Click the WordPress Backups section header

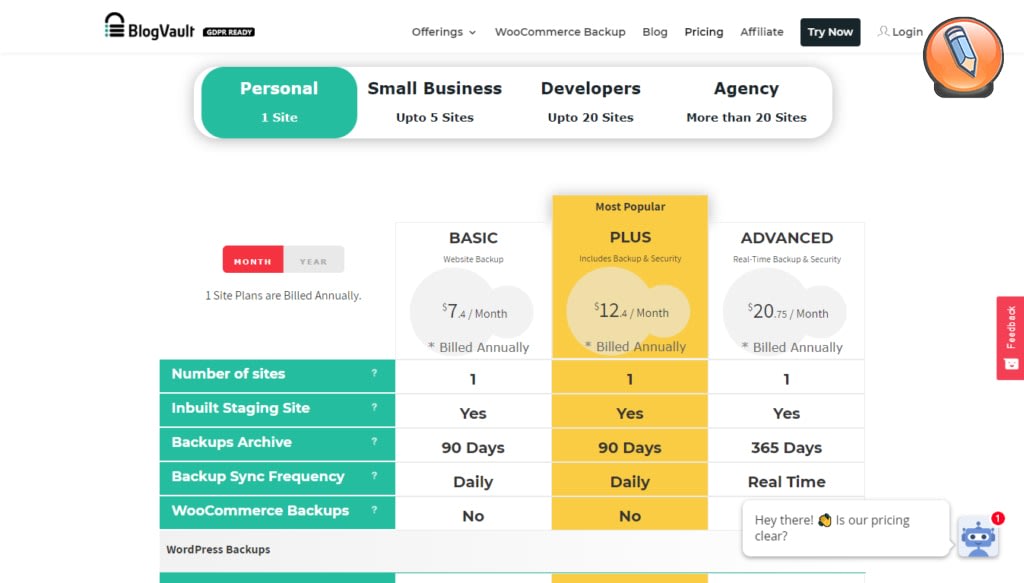point(218,550)
